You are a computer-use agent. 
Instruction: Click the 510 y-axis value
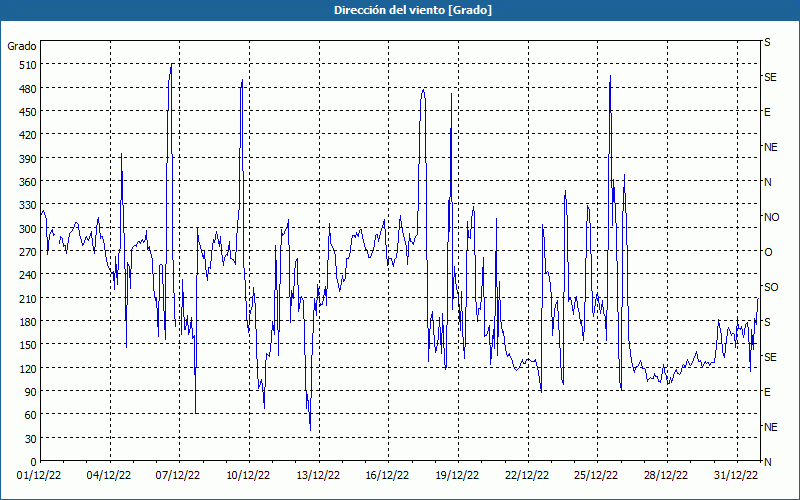(x=27, y=65)
